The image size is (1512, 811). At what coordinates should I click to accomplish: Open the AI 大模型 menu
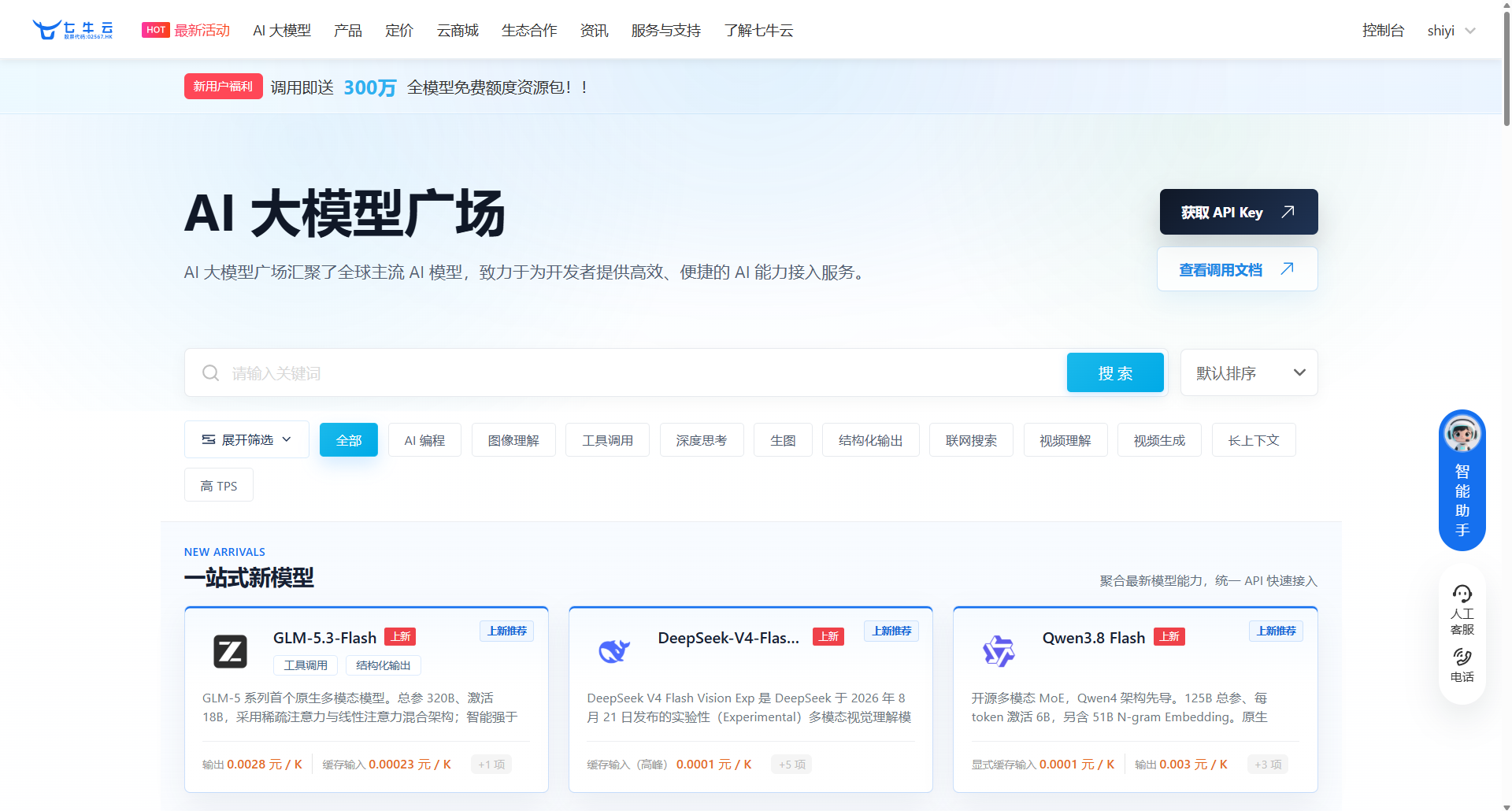[282, 30]
